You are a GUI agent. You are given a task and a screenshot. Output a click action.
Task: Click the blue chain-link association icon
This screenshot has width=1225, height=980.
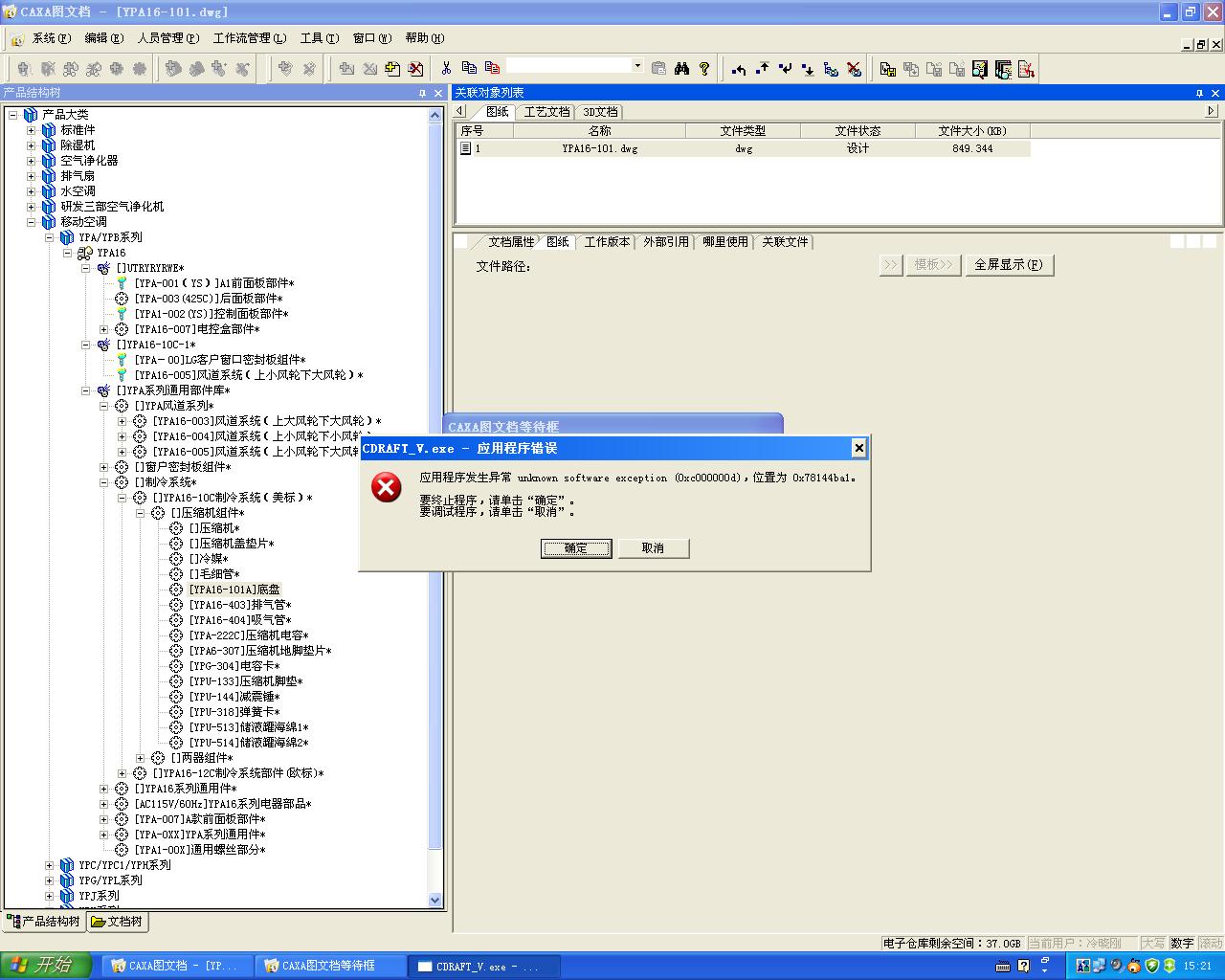click(831, 69)
